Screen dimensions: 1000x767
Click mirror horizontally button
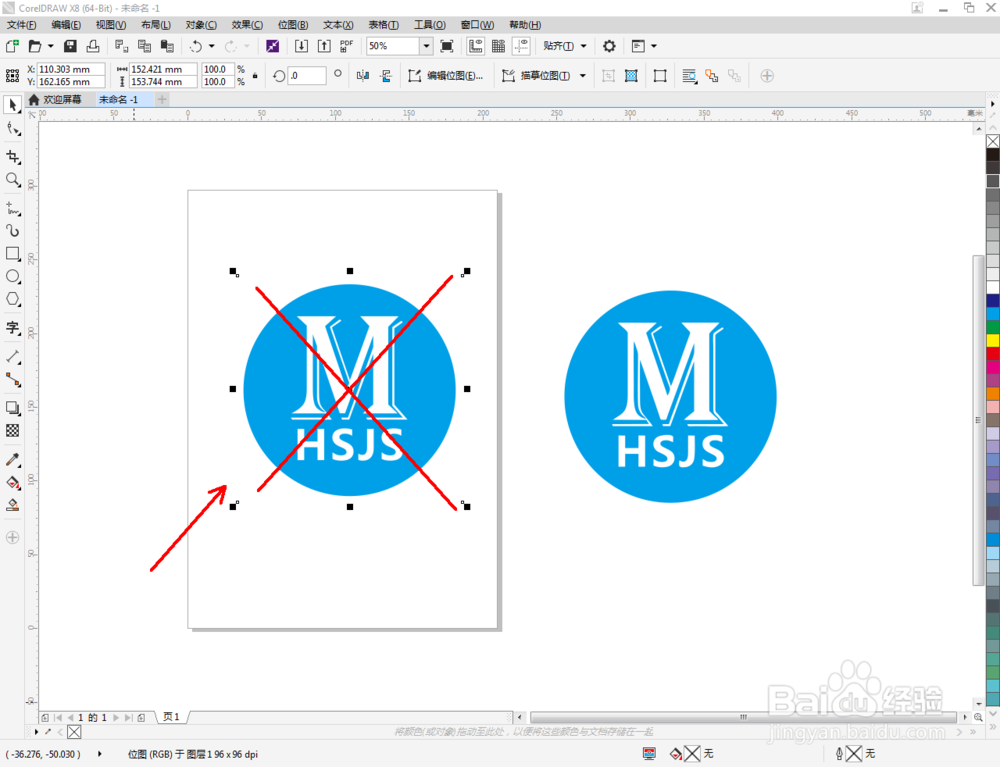[x=363, y=76]
